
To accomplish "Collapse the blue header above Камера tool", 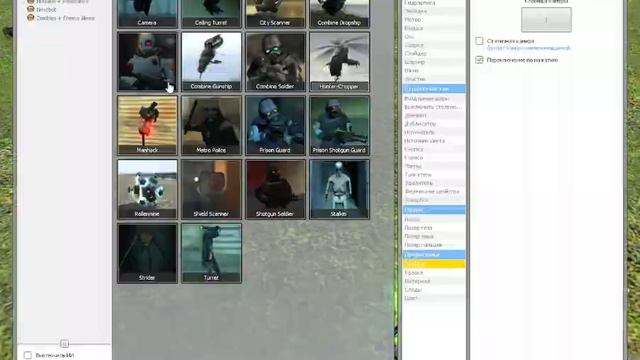I will 433,255.
